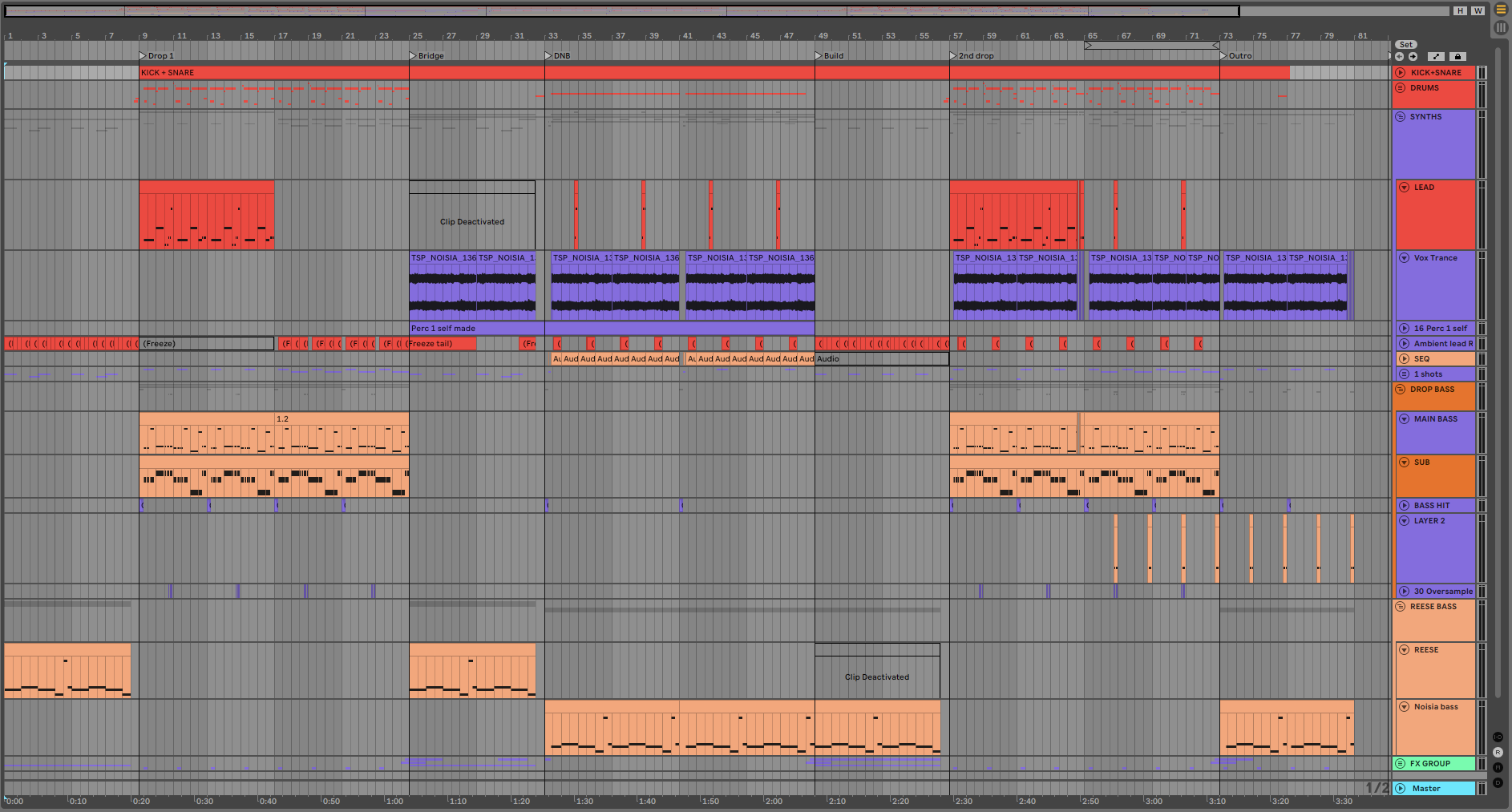The image size is (1512, 812).
Task: Select the Audio clip on SEQ track
Action: coord(882,358)
